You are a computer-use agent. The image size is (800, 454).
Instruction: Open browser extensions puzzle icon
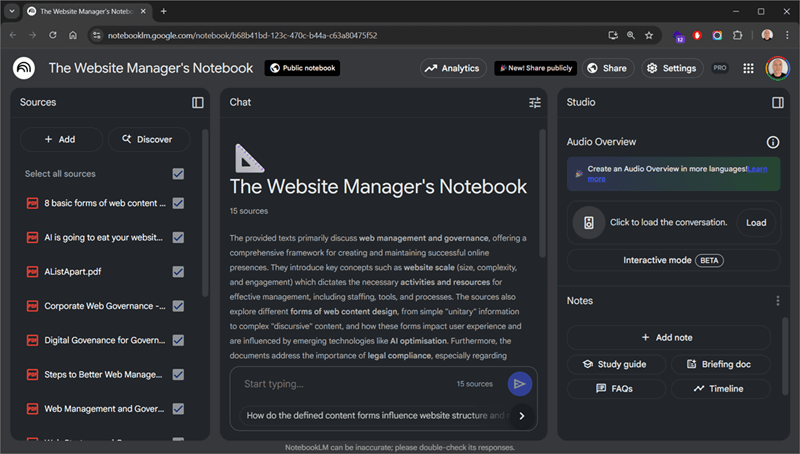click(737, 35)
